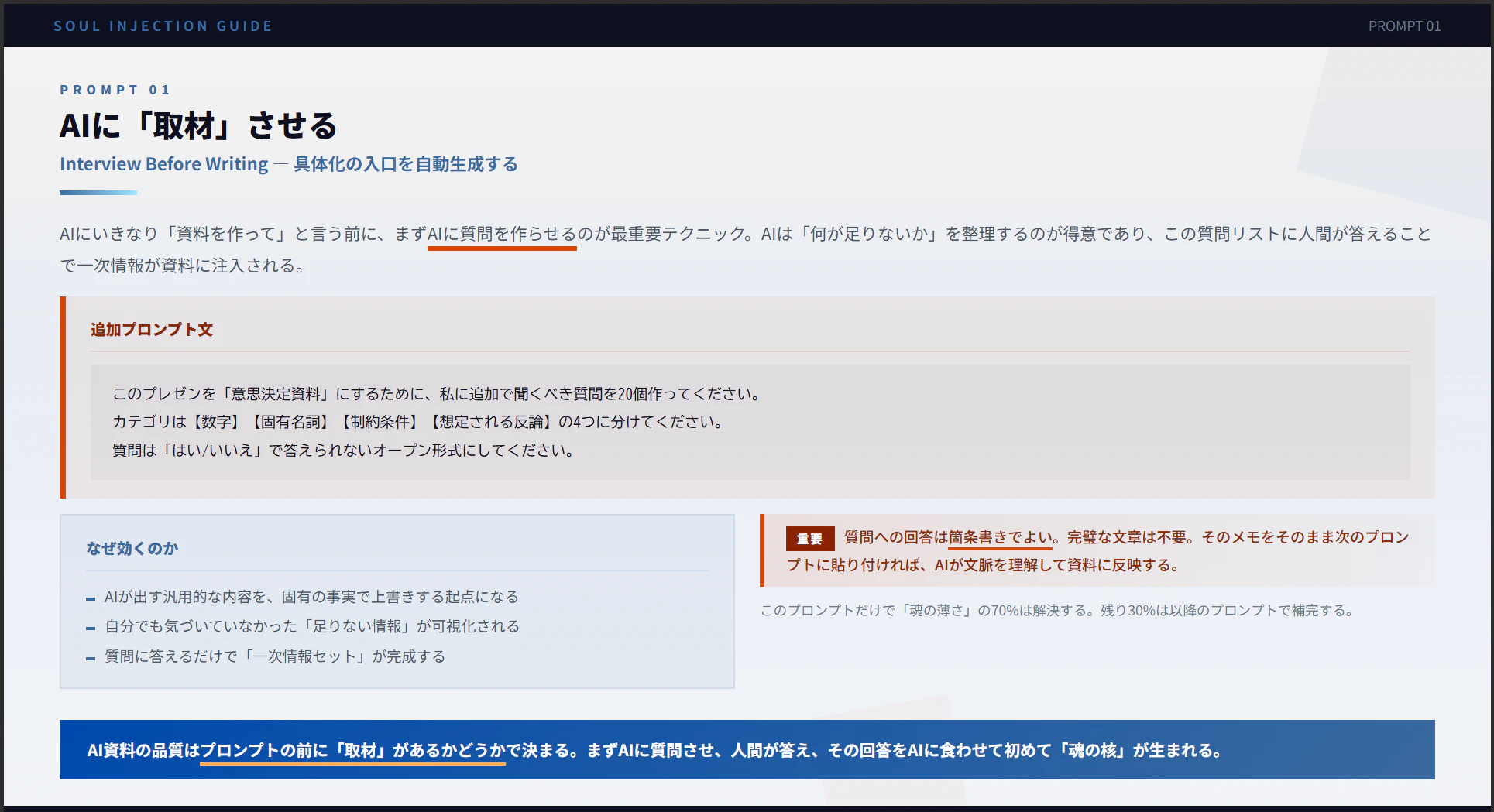
Task: Click the prompt line about 質問を20個作ってください
Action: (438, 393)
